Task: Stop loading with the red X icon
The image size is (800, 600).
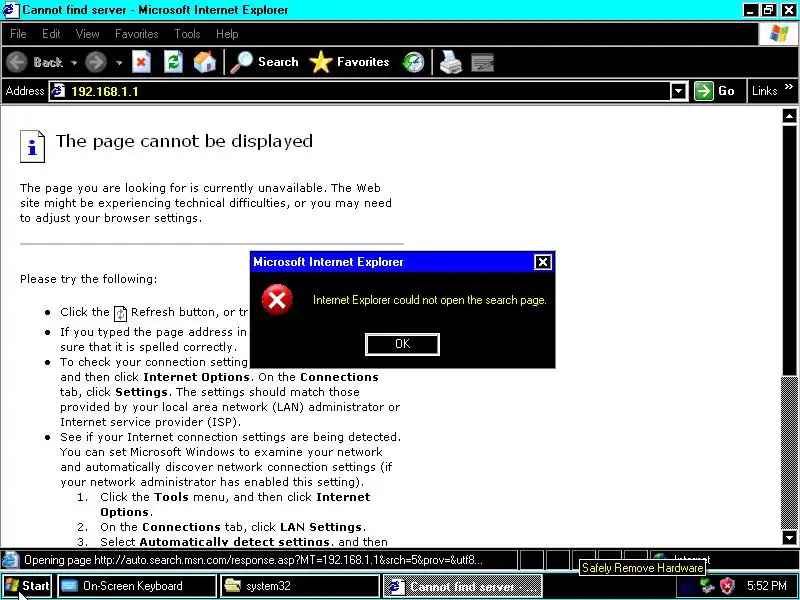Action: pyautogui.click(x=141, y=62)
